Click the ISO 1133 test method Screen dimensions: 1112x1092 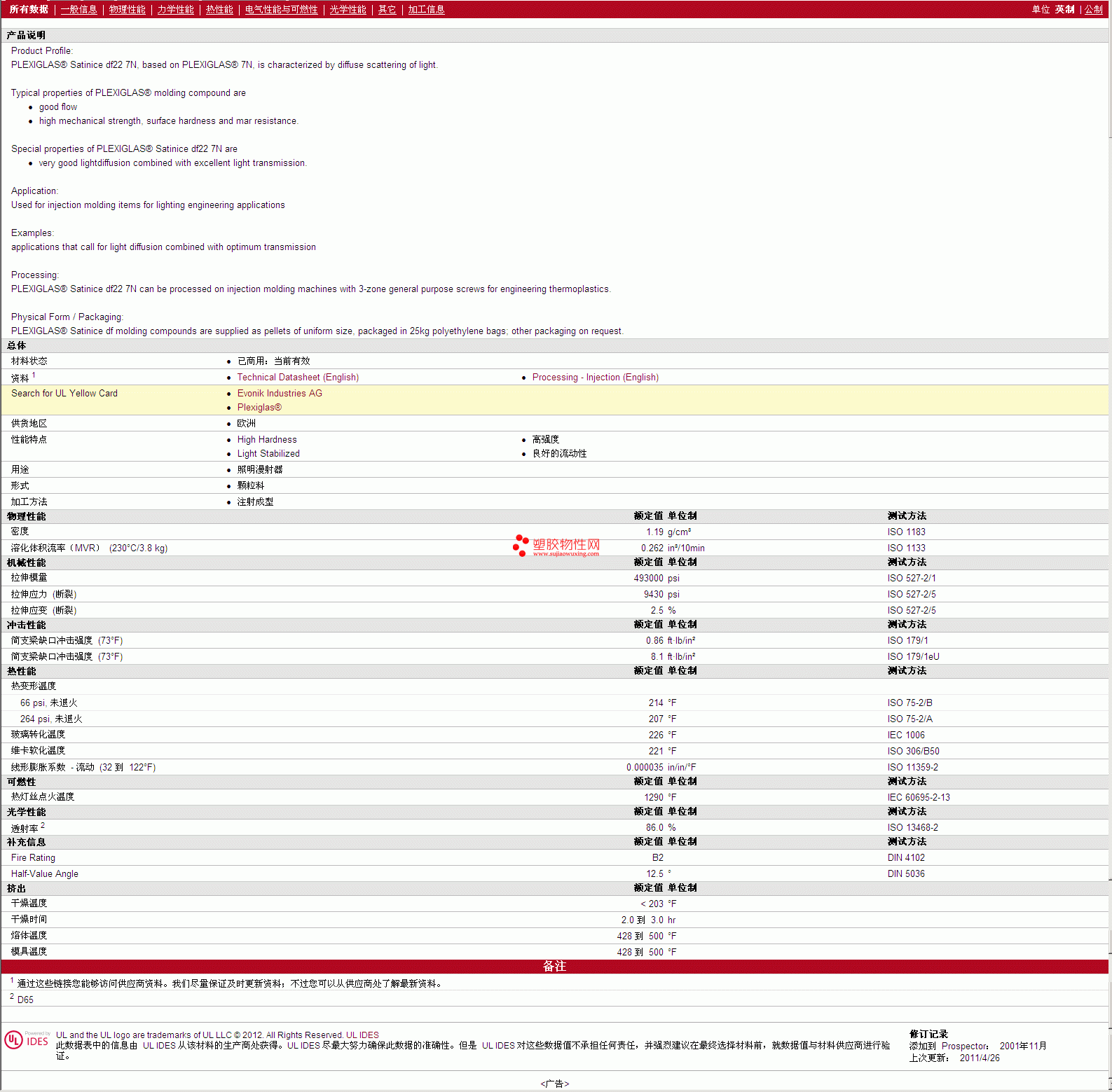coord(907,548)
